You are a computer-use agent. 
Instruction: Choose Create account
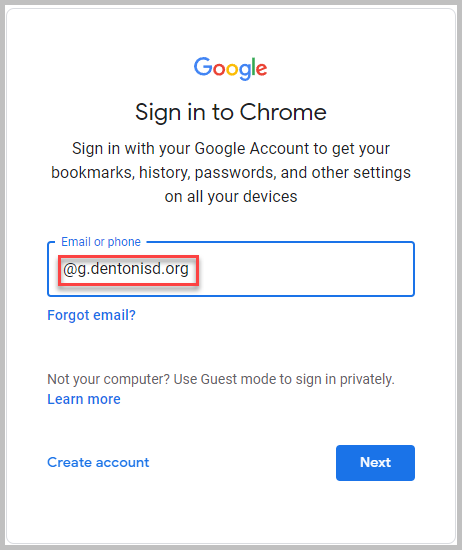tap(98, 462)
